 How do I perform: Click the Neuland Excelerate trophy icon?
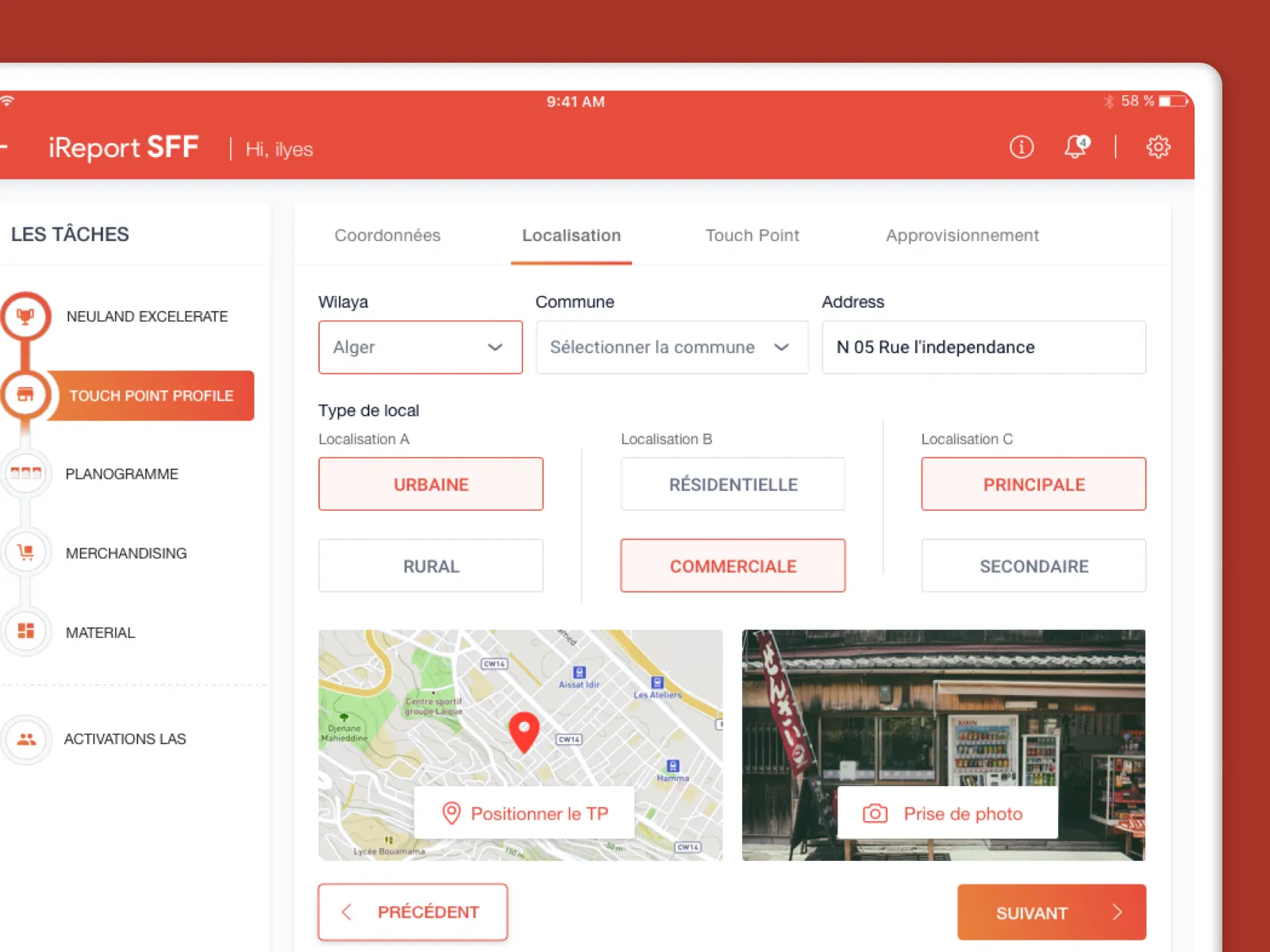point(25,317)
